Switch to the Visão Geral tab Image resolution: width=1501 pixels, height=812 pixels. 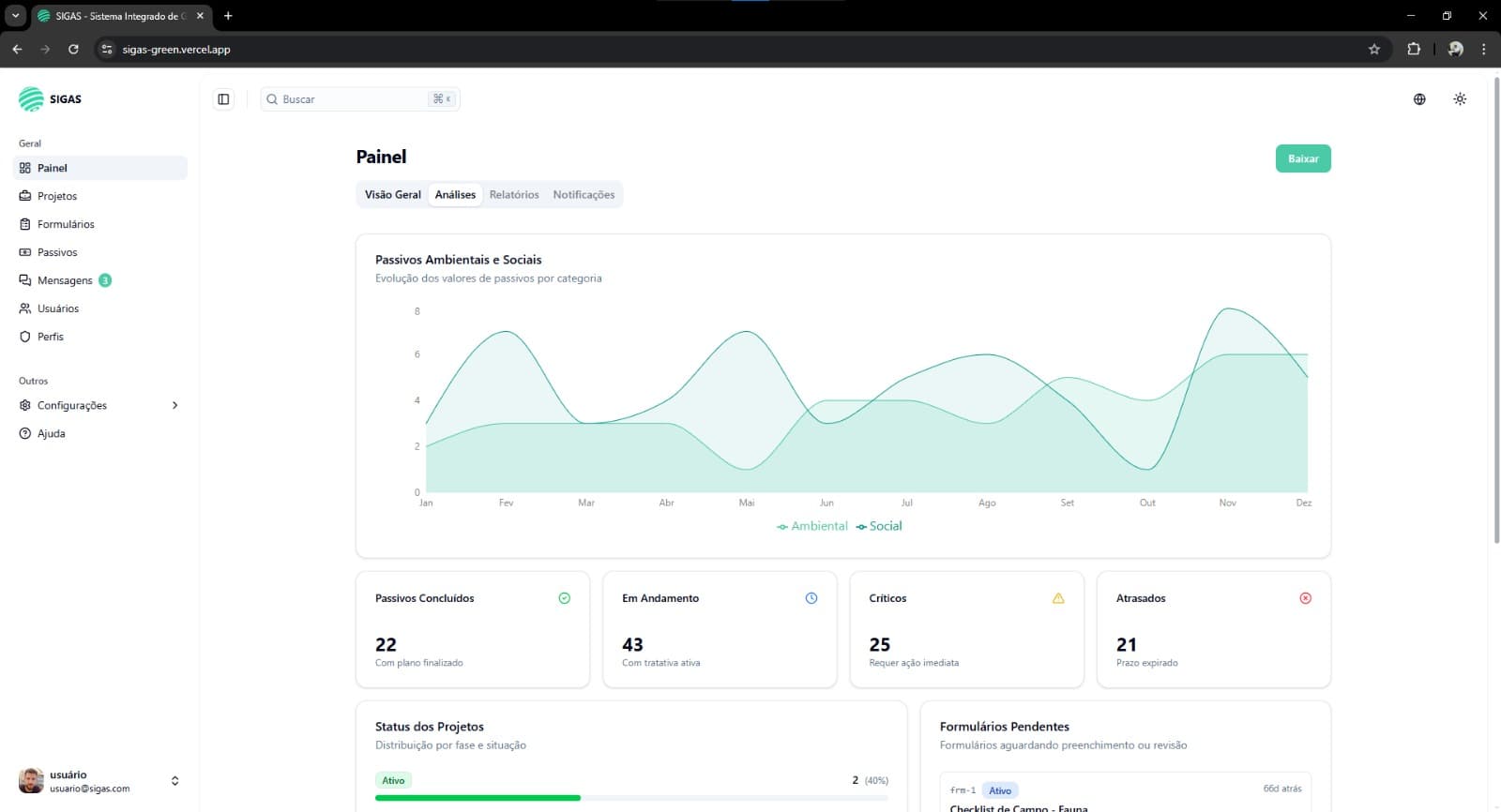(392, 195)
